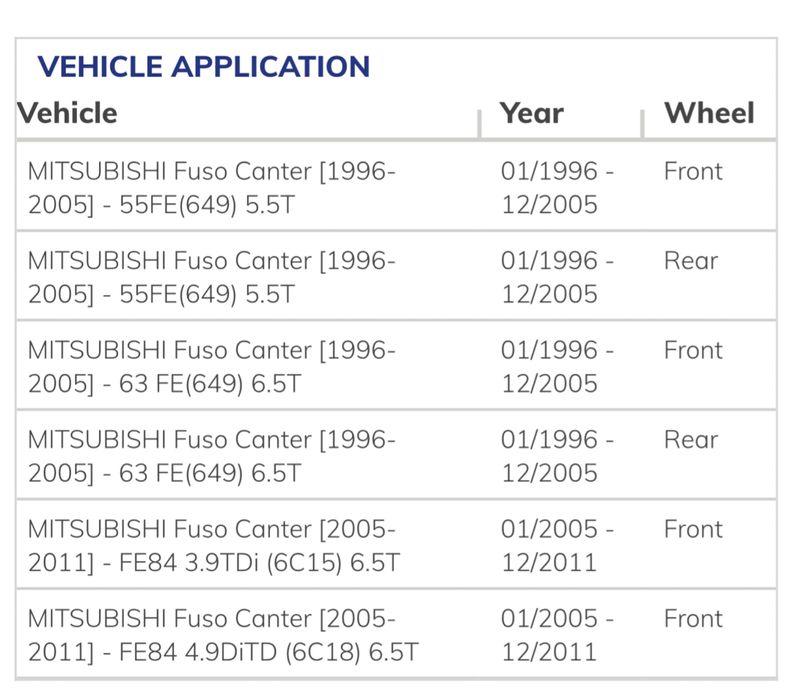Click the divider between Vehicle and Year headers
The height and width of the screenshot is (700, 810).
tap(480, 121)
